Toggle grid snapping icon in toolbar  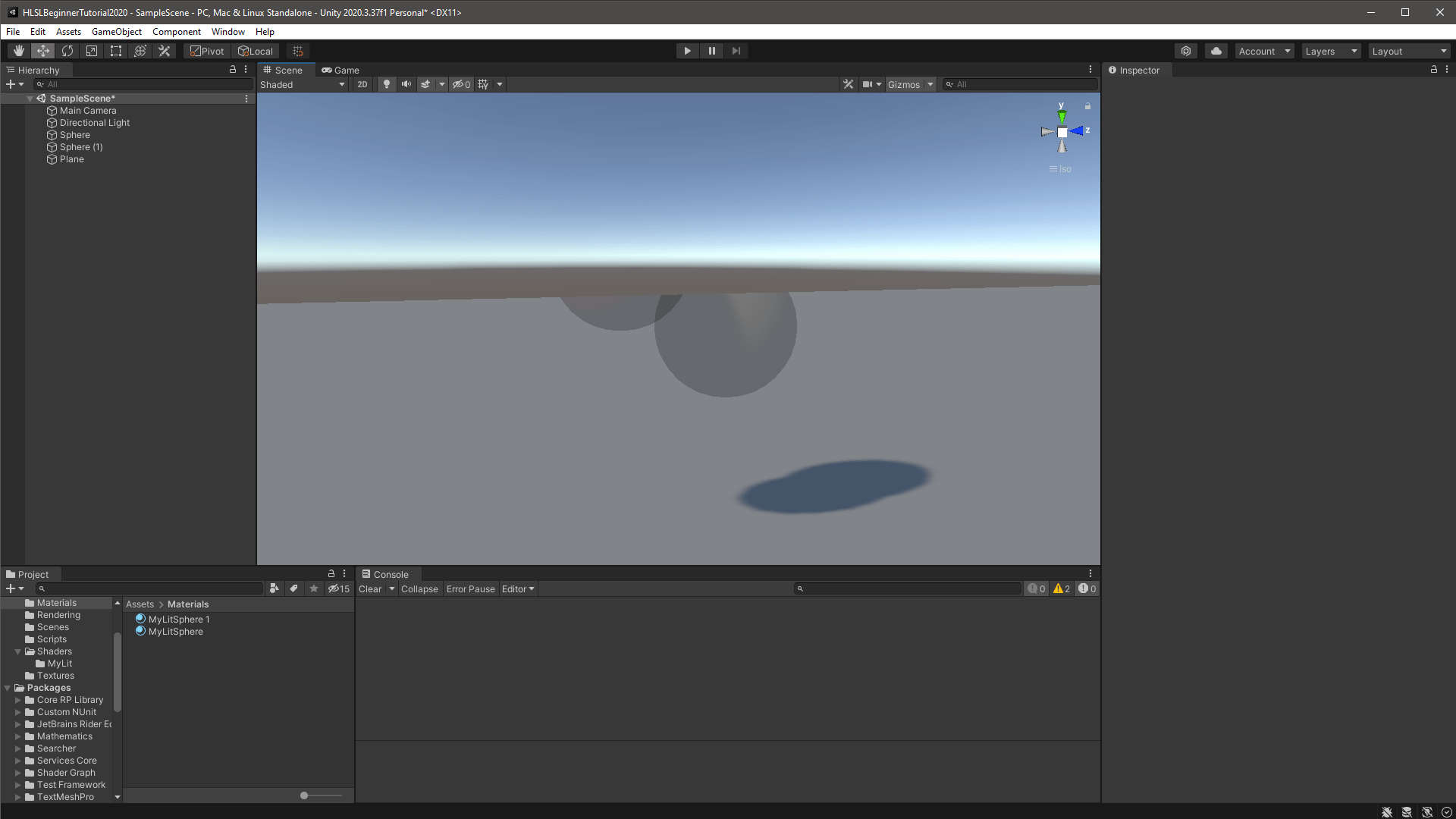point(298,51)
